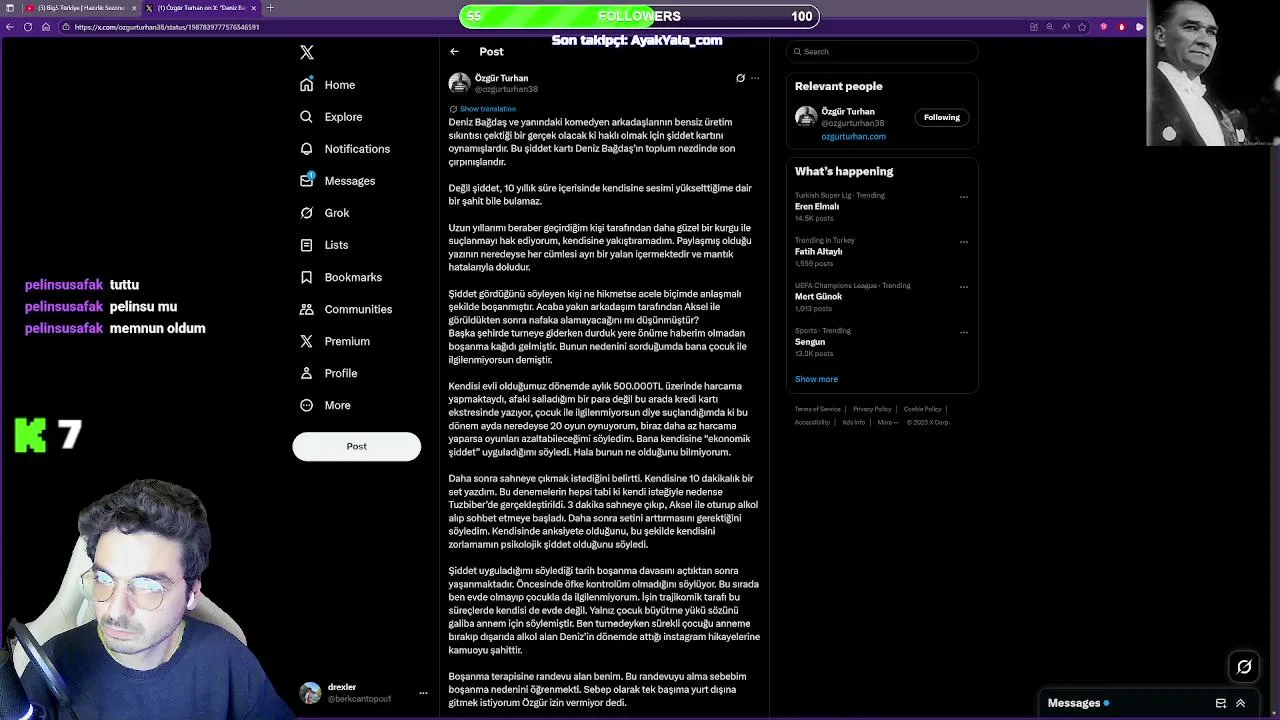Open the More circle icon

307,405
